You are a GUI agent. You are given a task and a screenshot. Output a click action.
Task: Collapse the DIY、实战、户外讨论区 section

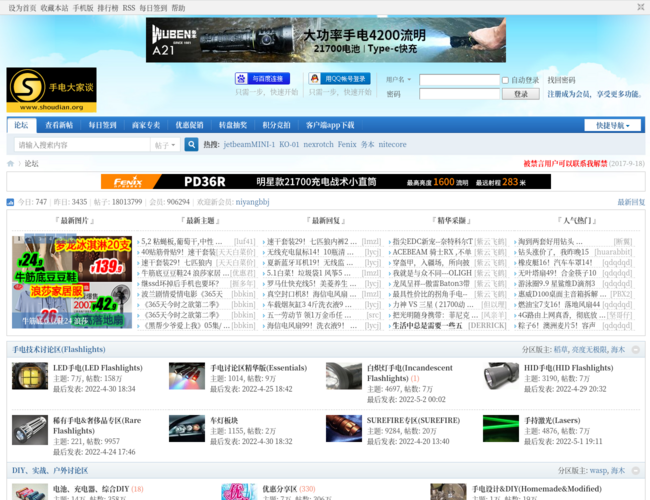[x=635, y=471]
